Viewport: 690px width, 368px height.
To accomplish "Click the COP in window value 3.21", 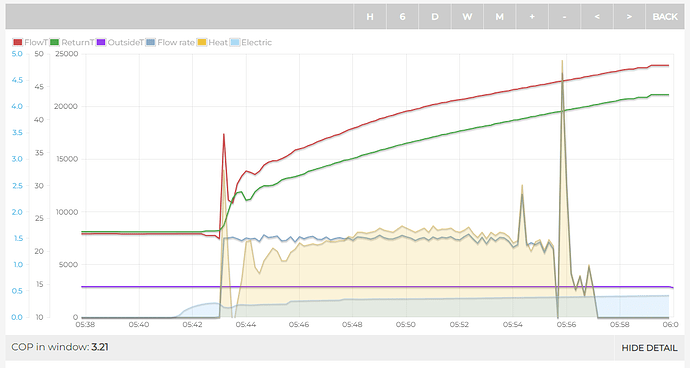I will coord(100,347).
